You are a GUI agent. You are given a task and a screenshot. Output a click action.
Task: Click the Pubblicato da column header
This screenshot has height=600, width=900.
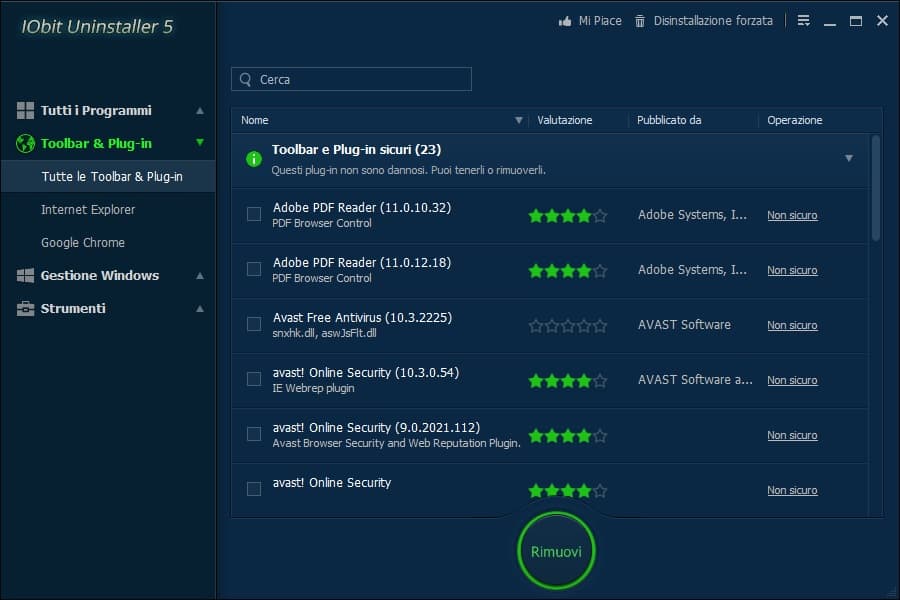tap(669, 120)
